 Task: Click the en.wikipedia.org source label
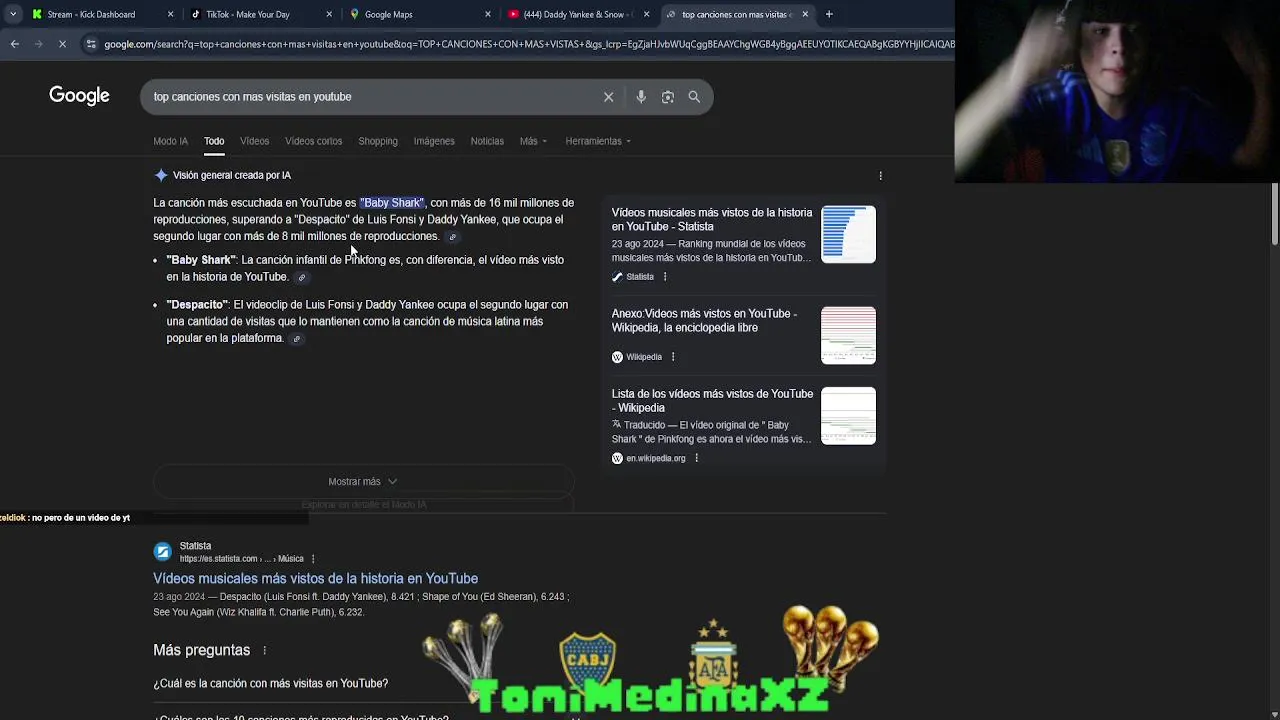click(x=655, y=458)
